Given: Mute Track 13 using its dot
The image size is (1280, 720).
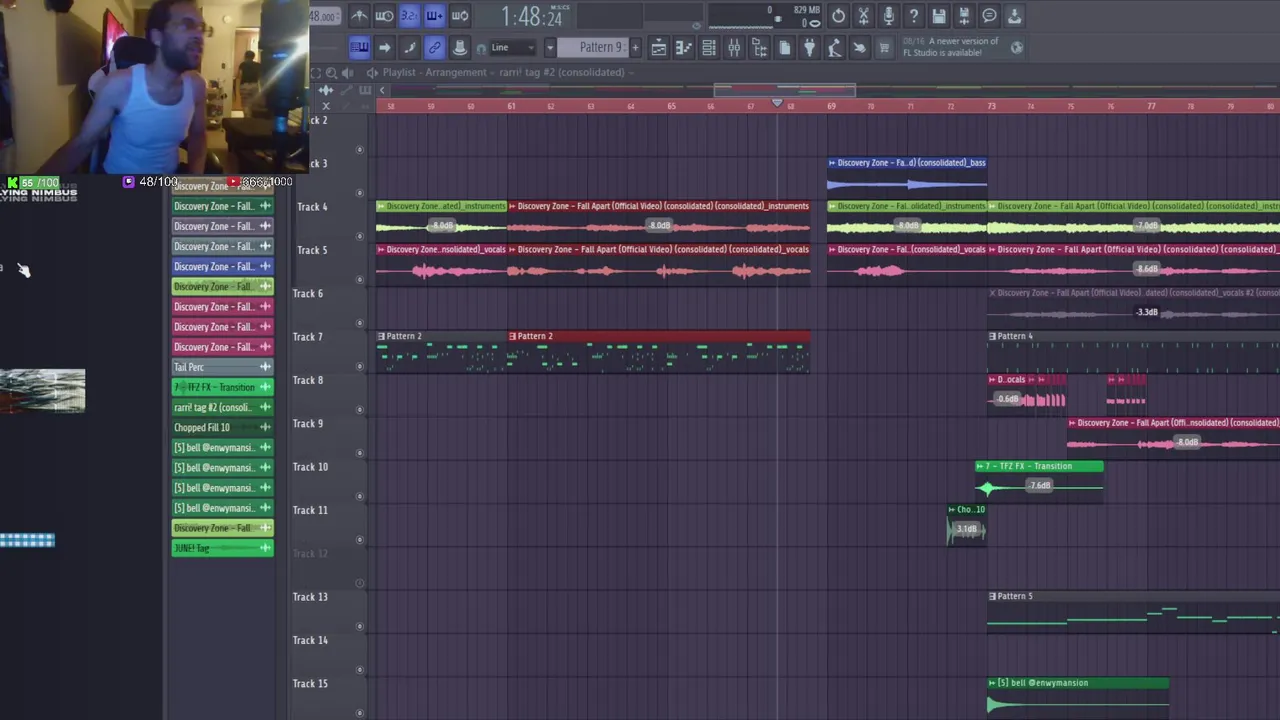Looking at the screenshot, I should (360, 627).
